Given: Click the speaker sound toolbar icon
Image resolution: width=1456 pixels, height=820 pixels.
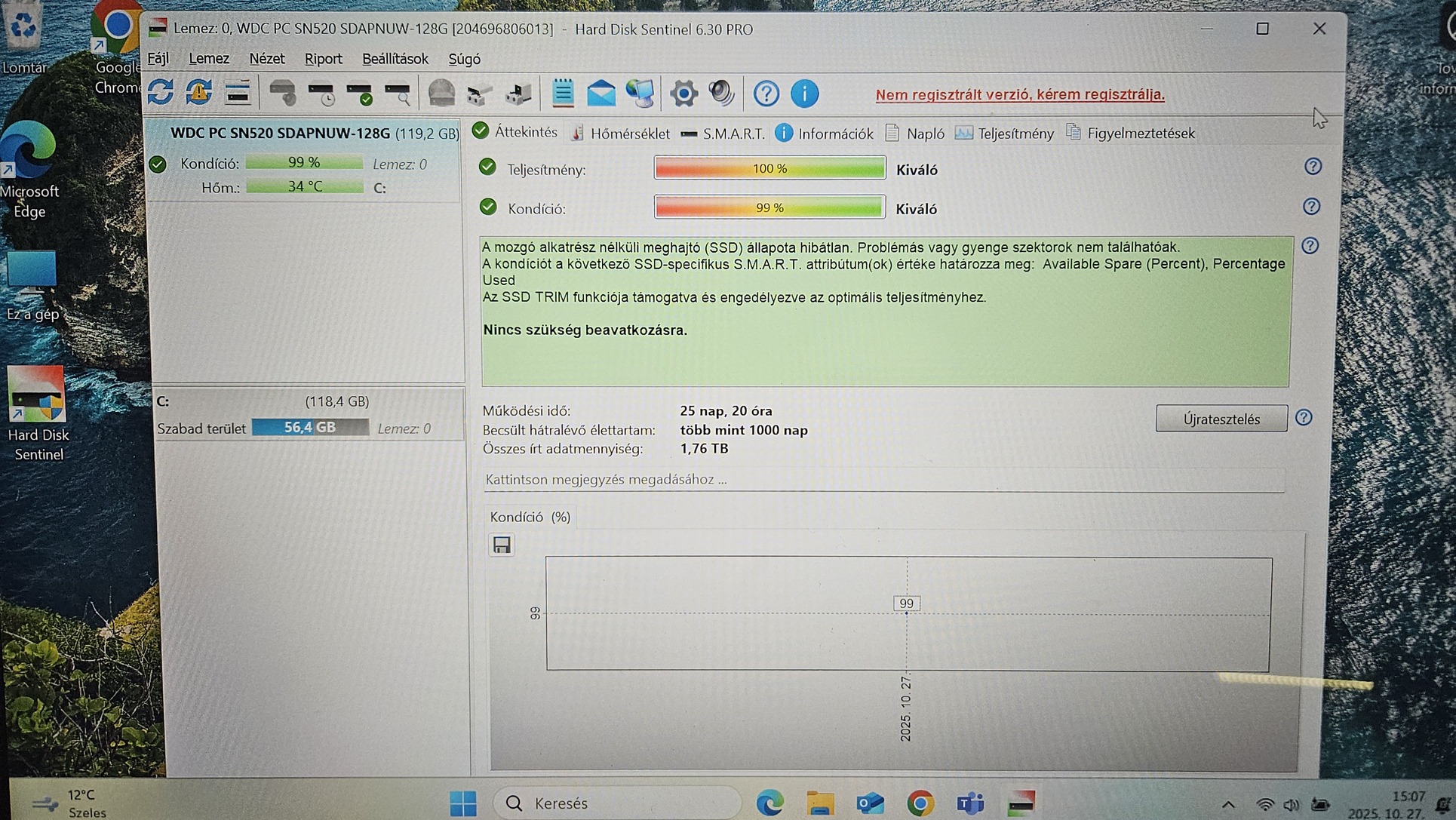Looking at the screenshot, I should (722, 94).
